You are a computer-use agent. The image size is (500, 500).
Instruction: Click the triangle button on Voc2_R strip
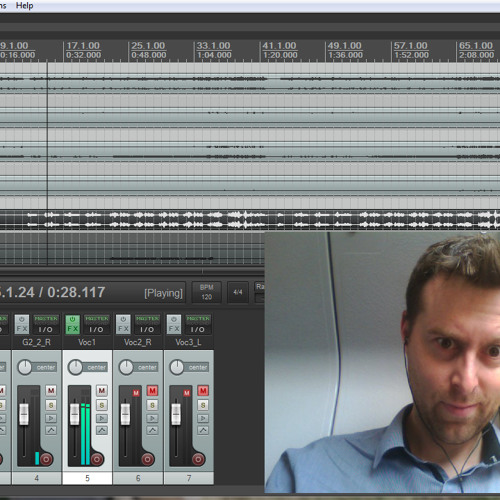152,418
